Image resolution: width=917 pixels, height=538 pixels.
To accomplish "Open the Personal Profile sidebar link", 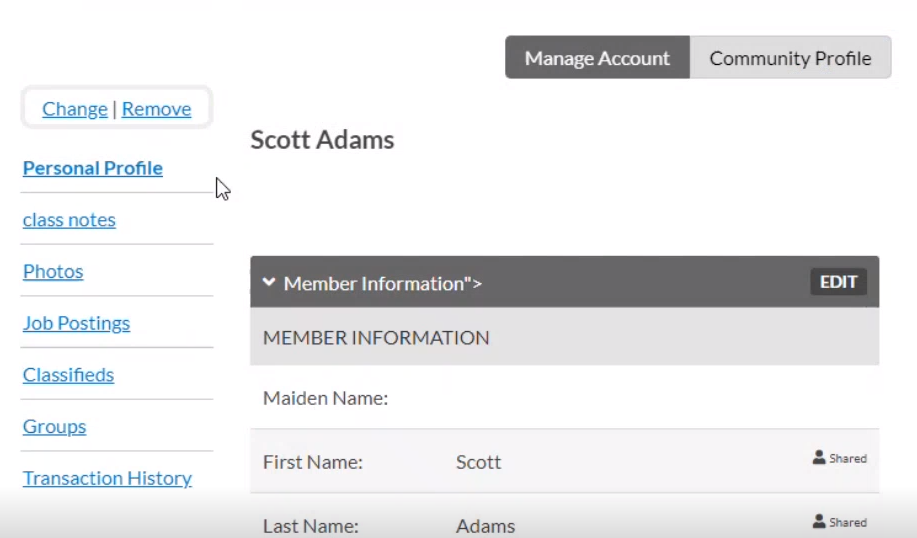I will (x=93, y=168).
